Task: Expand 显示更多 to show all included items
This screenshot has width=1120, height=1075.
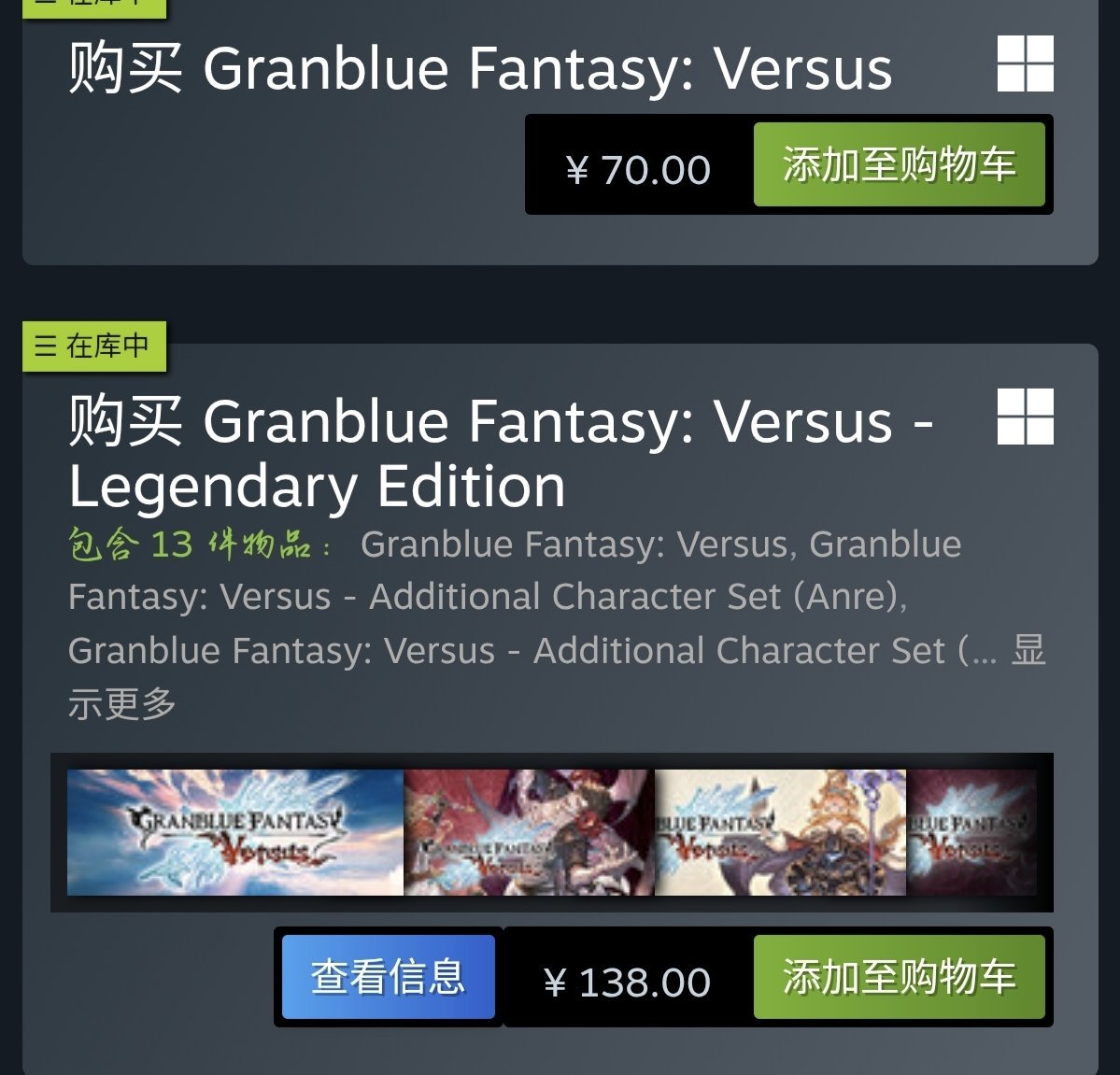Action: tap(557, 677)
